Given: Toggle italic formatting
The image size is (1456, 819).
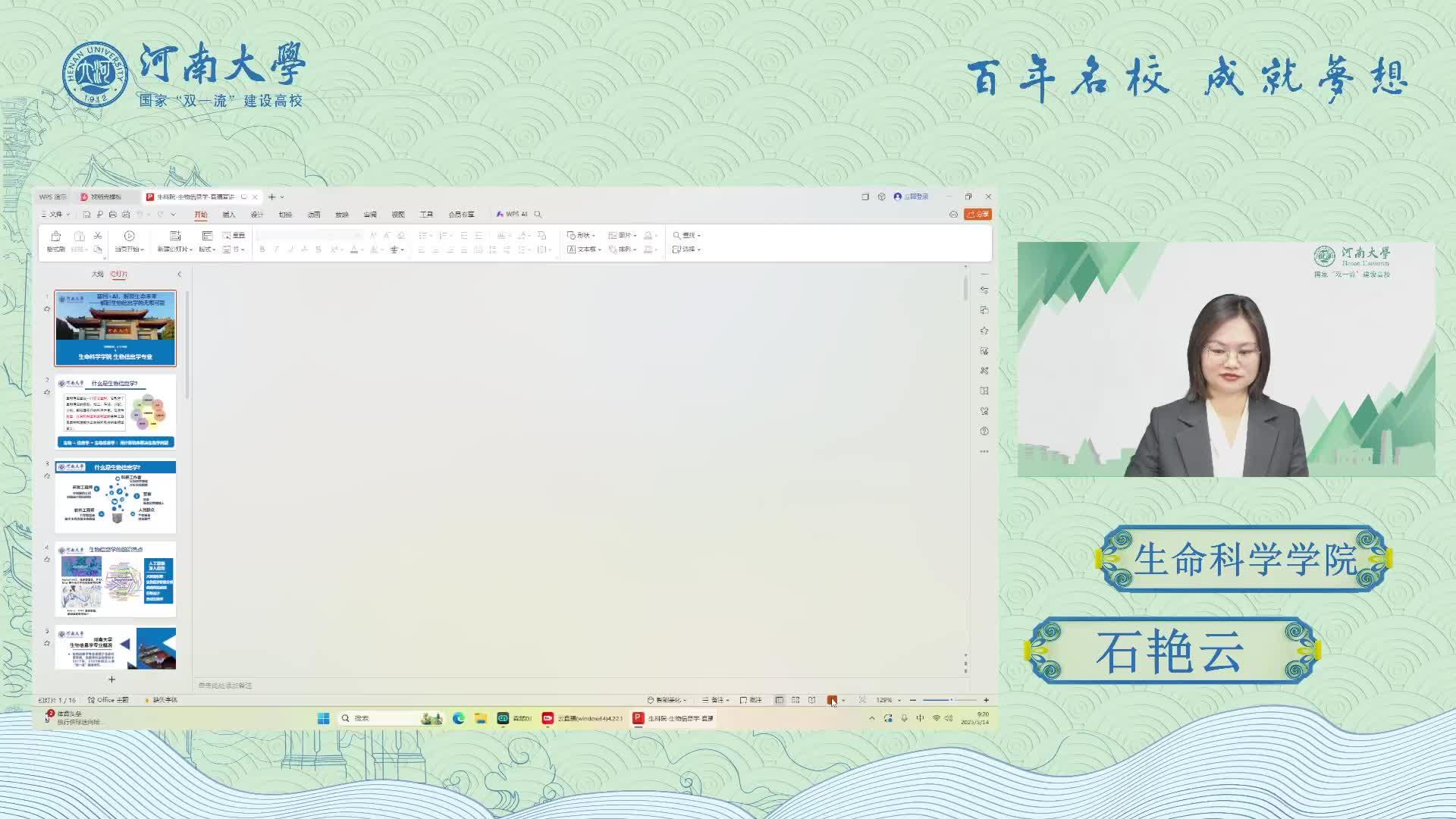Looking at the screenshot, I should 277,249.
